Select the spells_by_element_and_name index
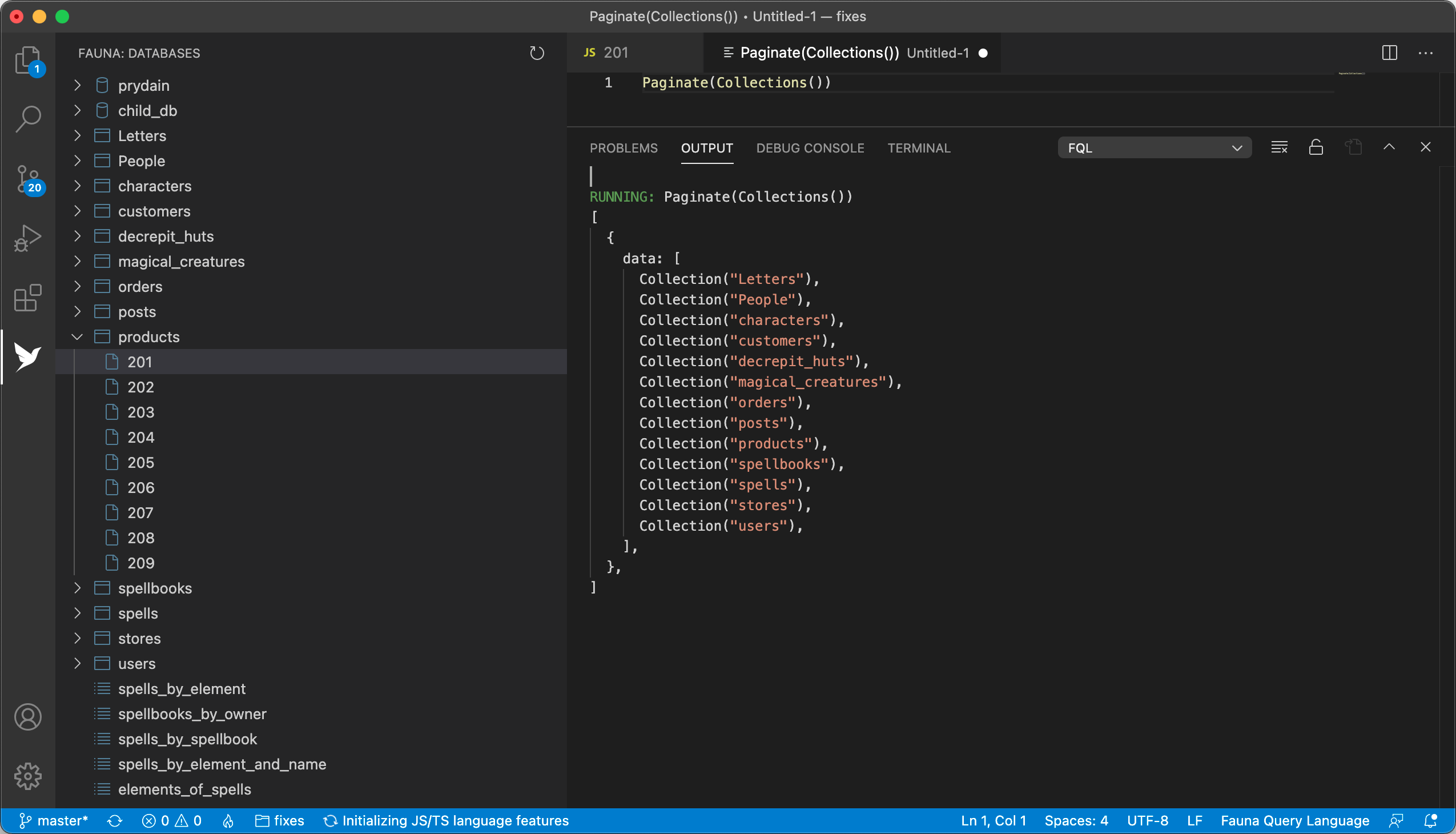 [311, 764]
